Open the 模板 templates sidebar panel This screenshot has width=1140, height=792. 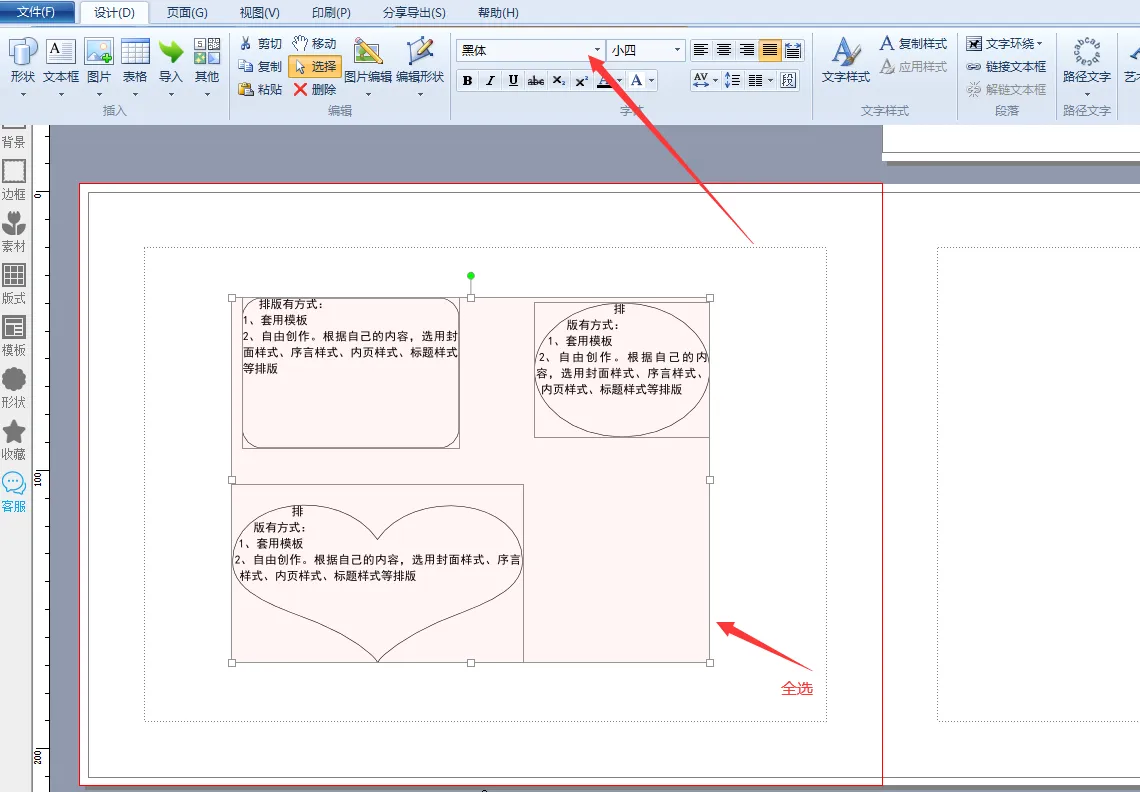pos(14,335)
